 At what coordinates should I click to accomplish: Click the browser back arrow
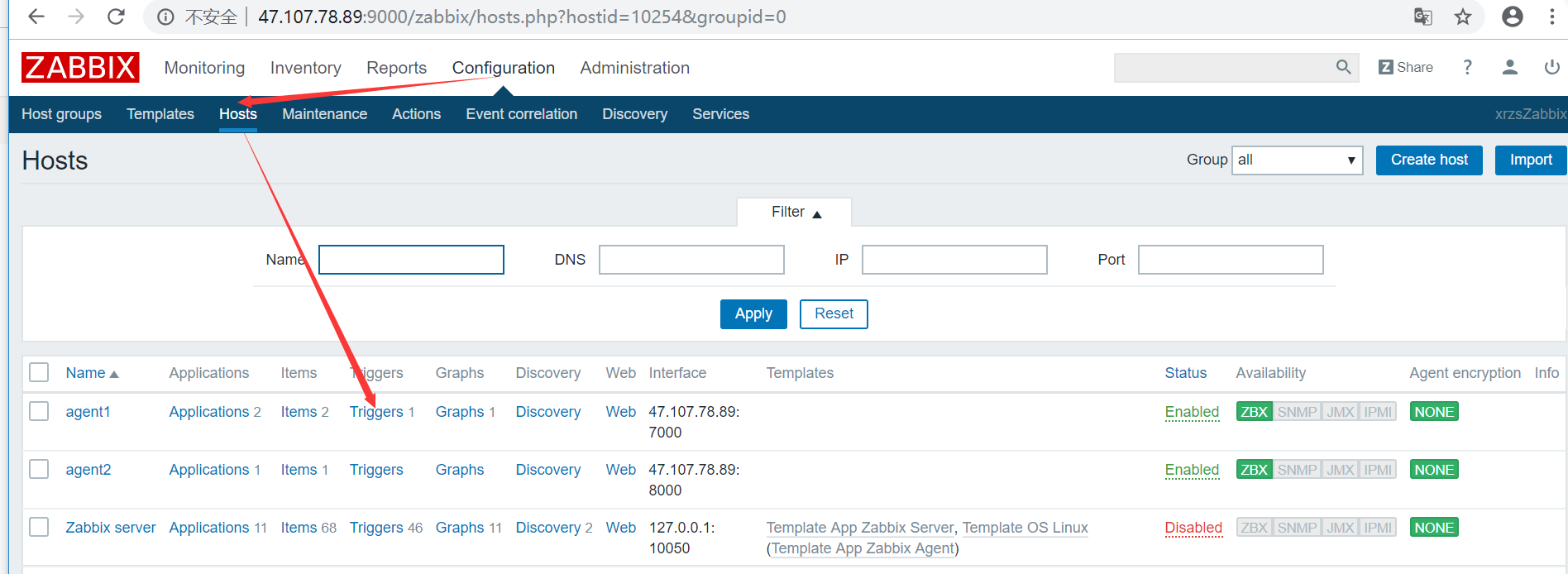point(36,17)
